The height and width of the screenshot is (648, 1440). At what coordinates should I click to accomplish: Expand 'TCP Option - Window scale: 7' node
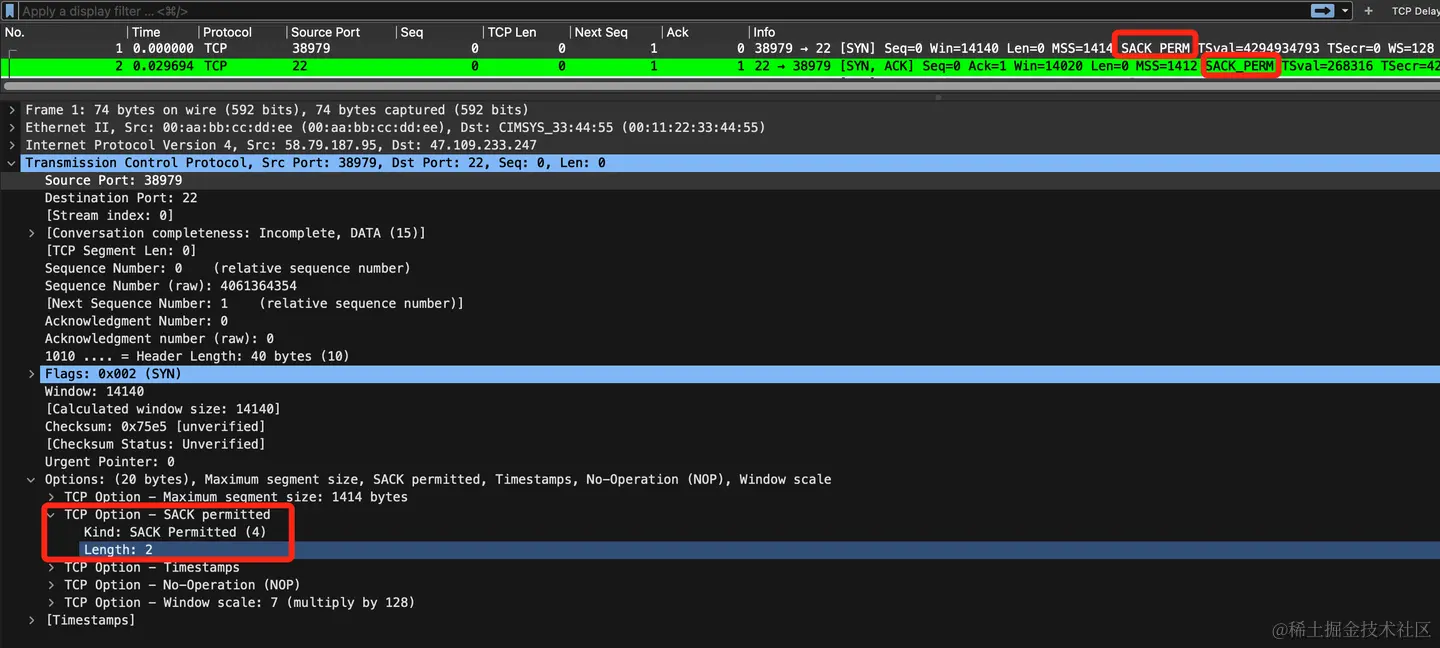click(x=51, y=603)
